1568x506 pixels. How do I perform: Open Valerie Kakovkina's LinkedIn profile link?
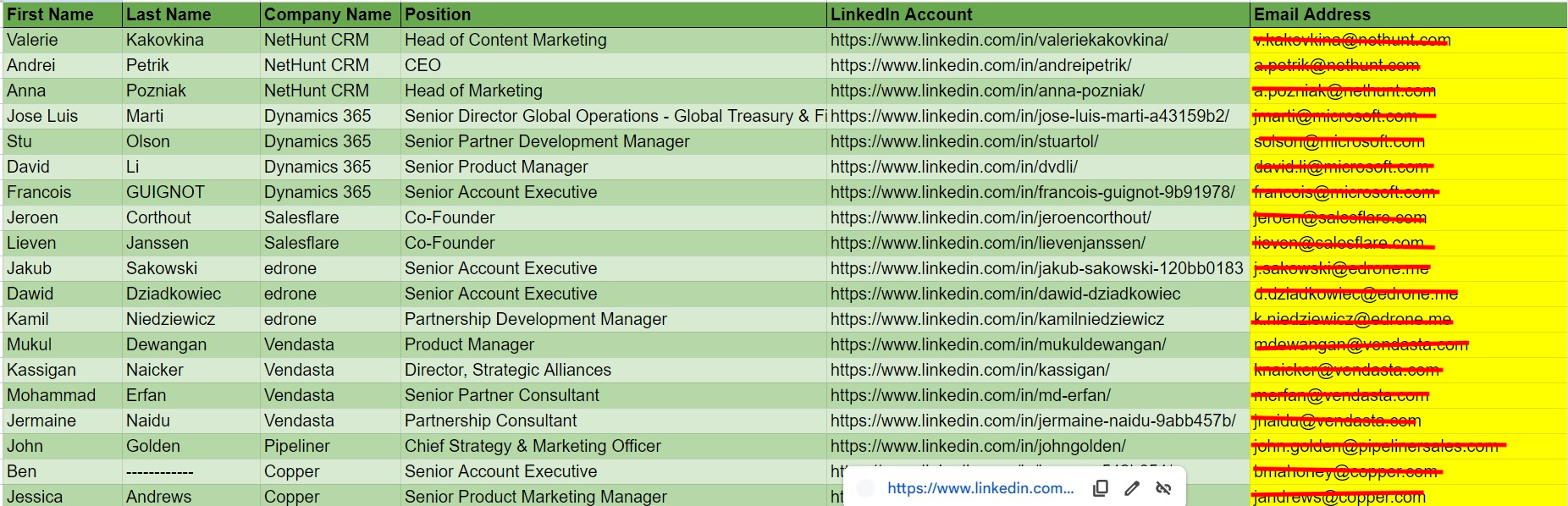click(x=999, y=40)
